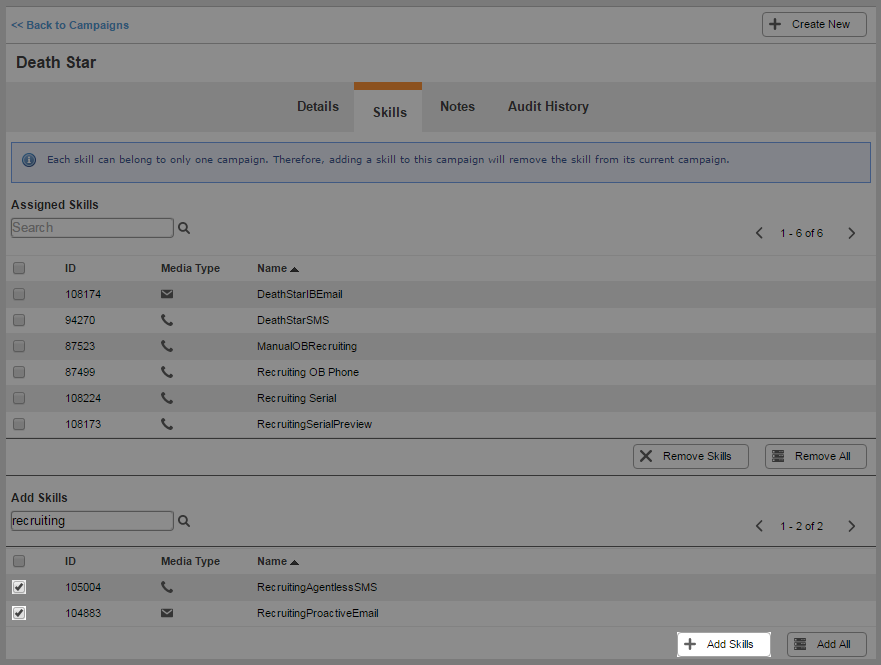Click the Assigned Skills search field
Screen dimensions: 881x665
92,228
